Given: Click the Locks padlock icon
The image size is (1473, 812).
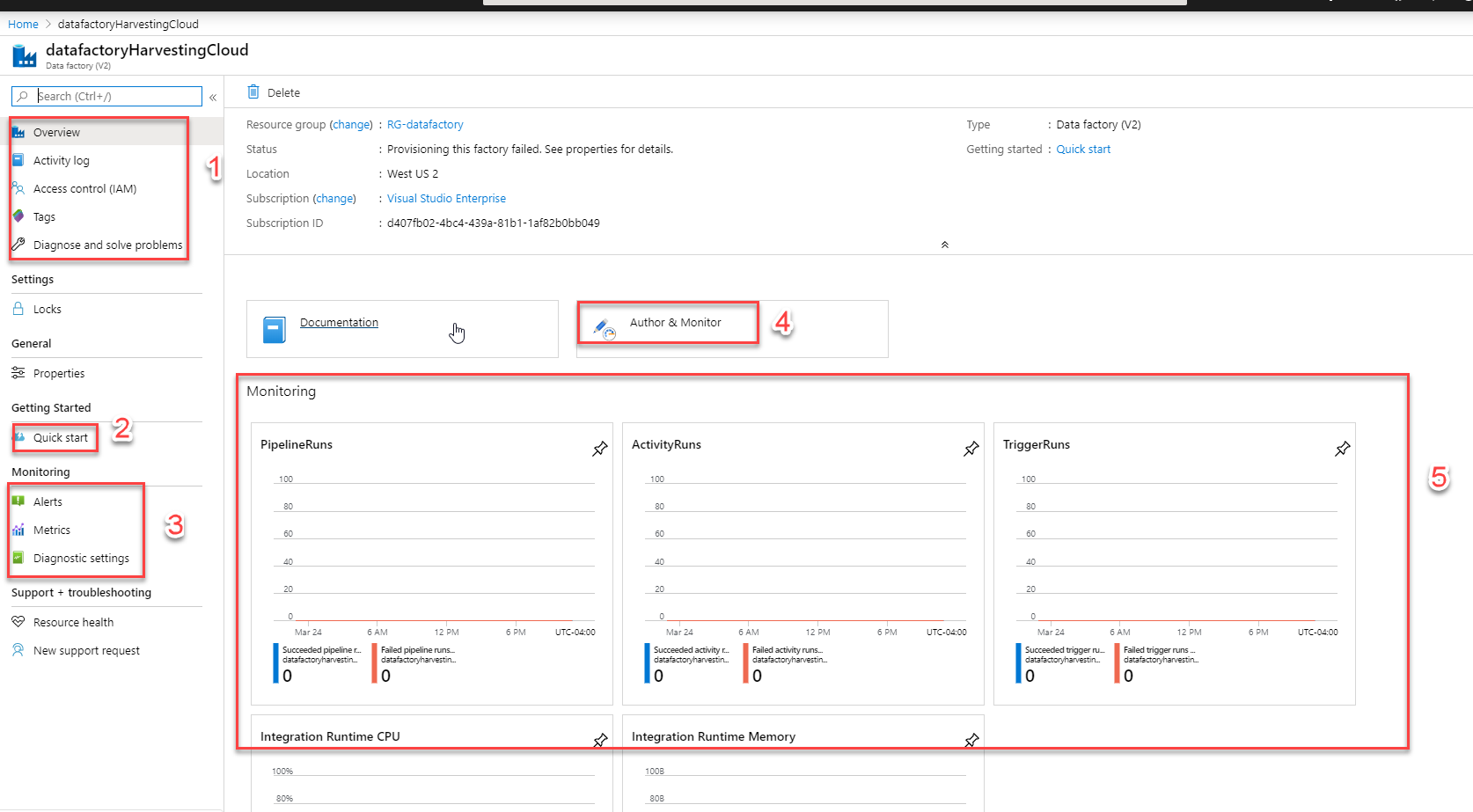Looking at the screenshot, I should (x=18, y=309).
